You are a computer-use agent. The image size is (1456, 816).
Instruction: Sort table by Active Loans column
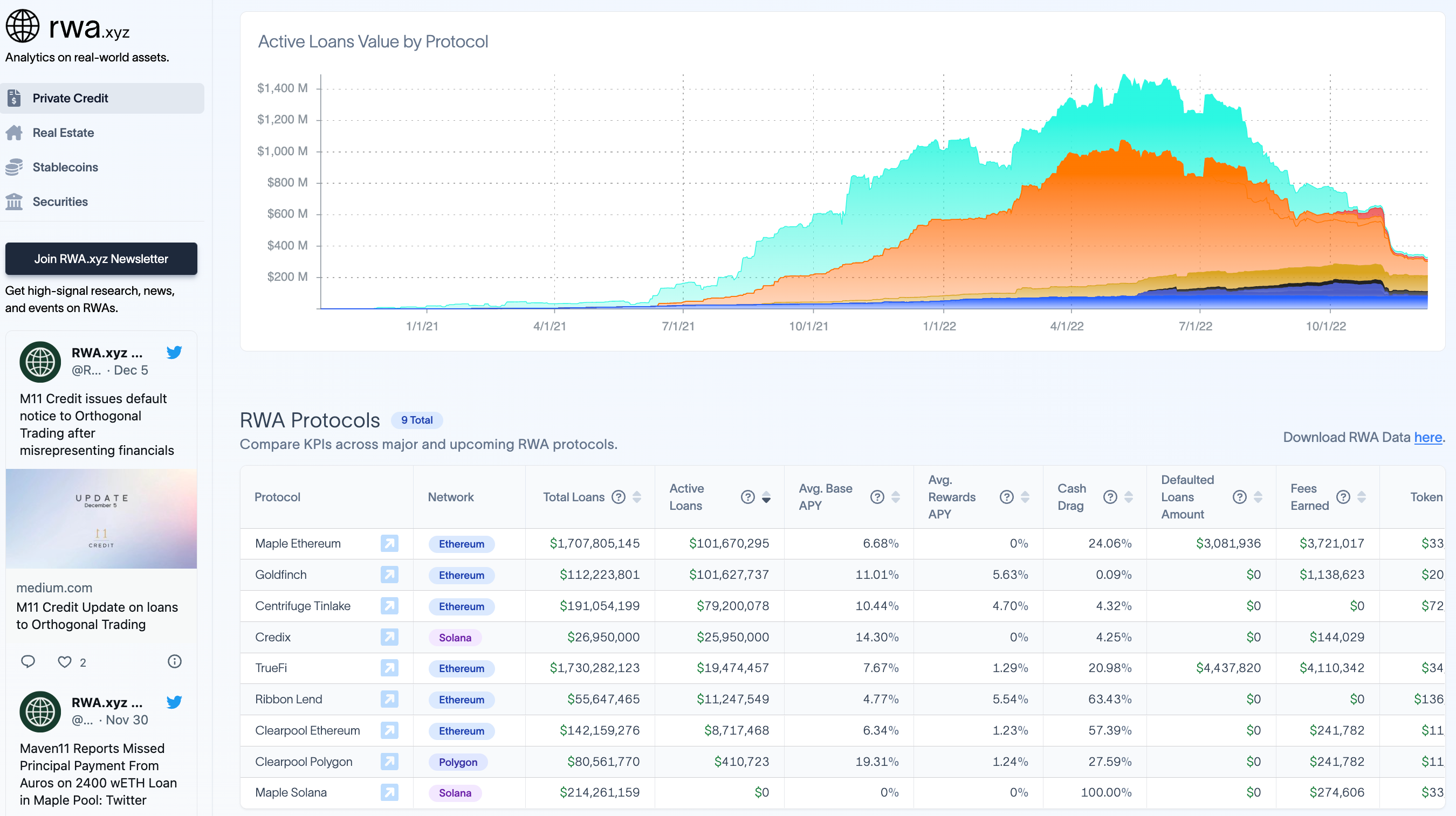coord(766,497)
